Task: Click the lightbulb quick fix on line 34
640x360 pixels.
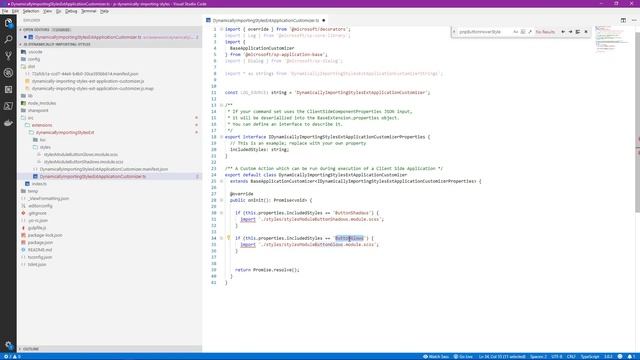Action: pyautogui.click(x=229, y=238)
